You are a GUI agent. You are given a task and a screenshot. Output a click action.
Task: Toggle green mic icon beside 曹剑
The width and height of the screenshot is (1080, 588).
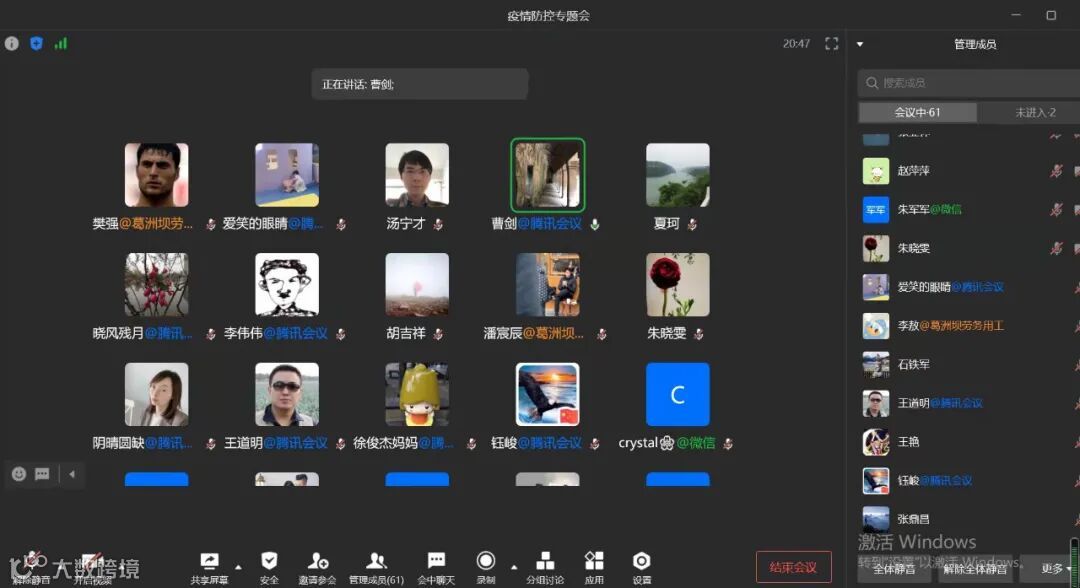594,224
